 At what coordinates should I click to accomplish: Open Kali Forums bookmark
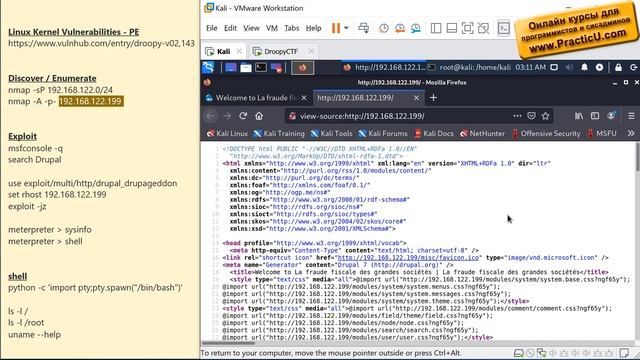pos(382,133)
